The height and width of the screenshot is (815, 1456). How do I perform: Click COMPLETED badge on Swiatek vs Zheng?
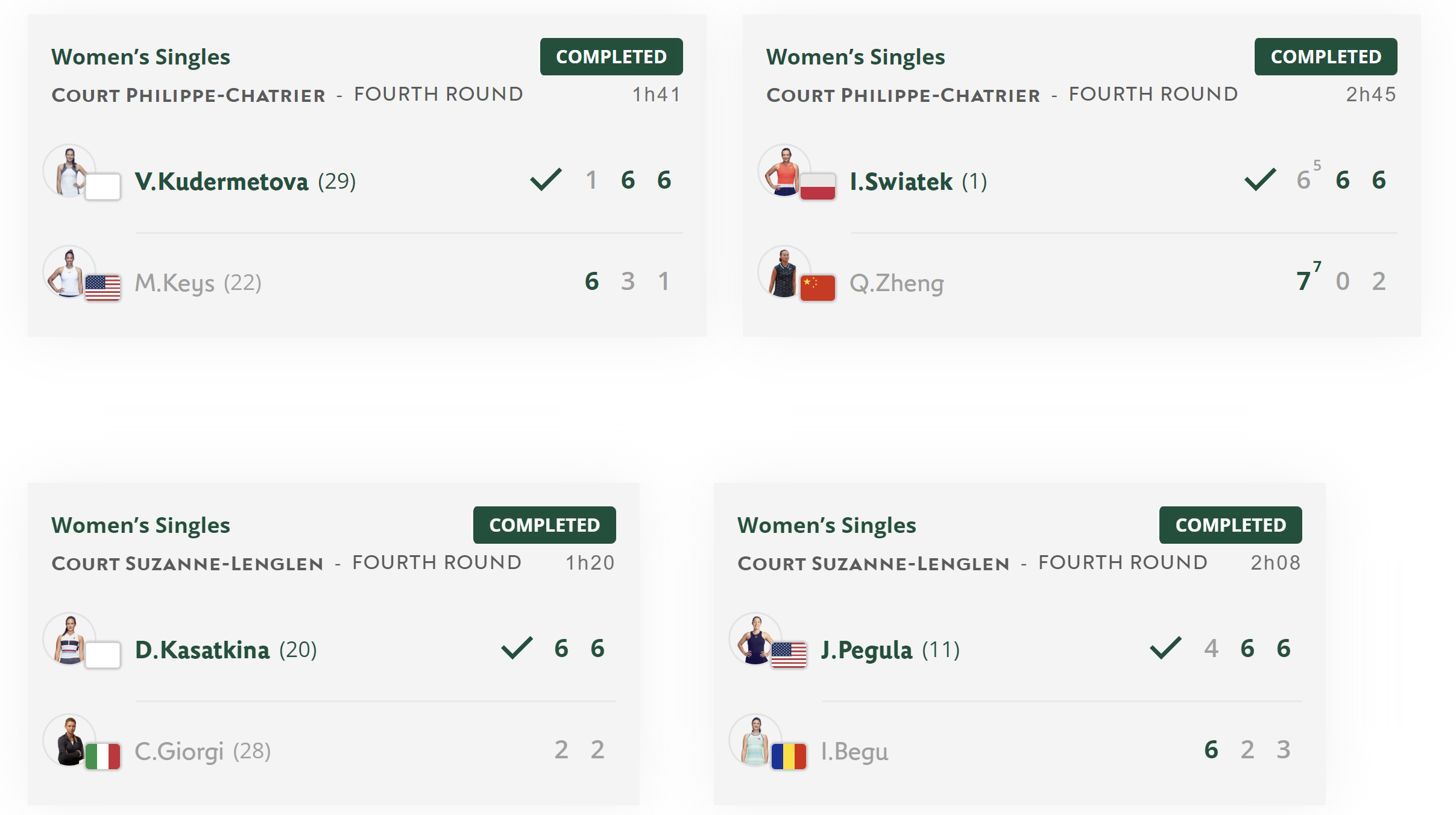(x=1326, y=57)
